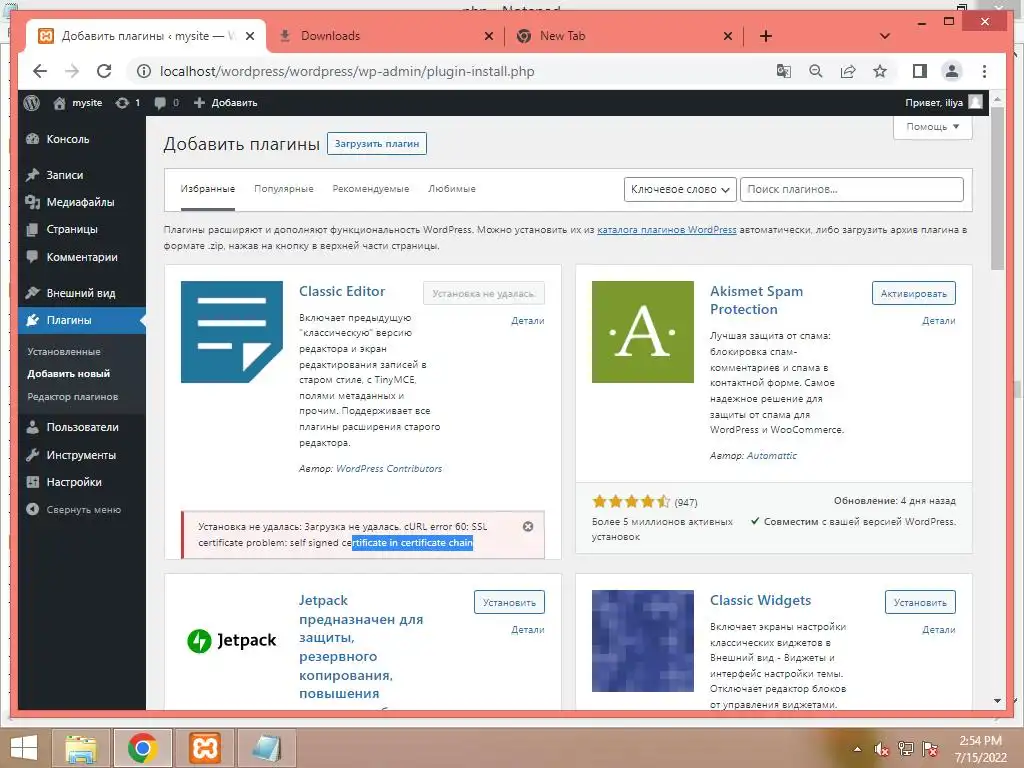Click Активировать for Akismet Spam Protection
The height and width of the screenshot is (768, 1024).
click(914, 293)
